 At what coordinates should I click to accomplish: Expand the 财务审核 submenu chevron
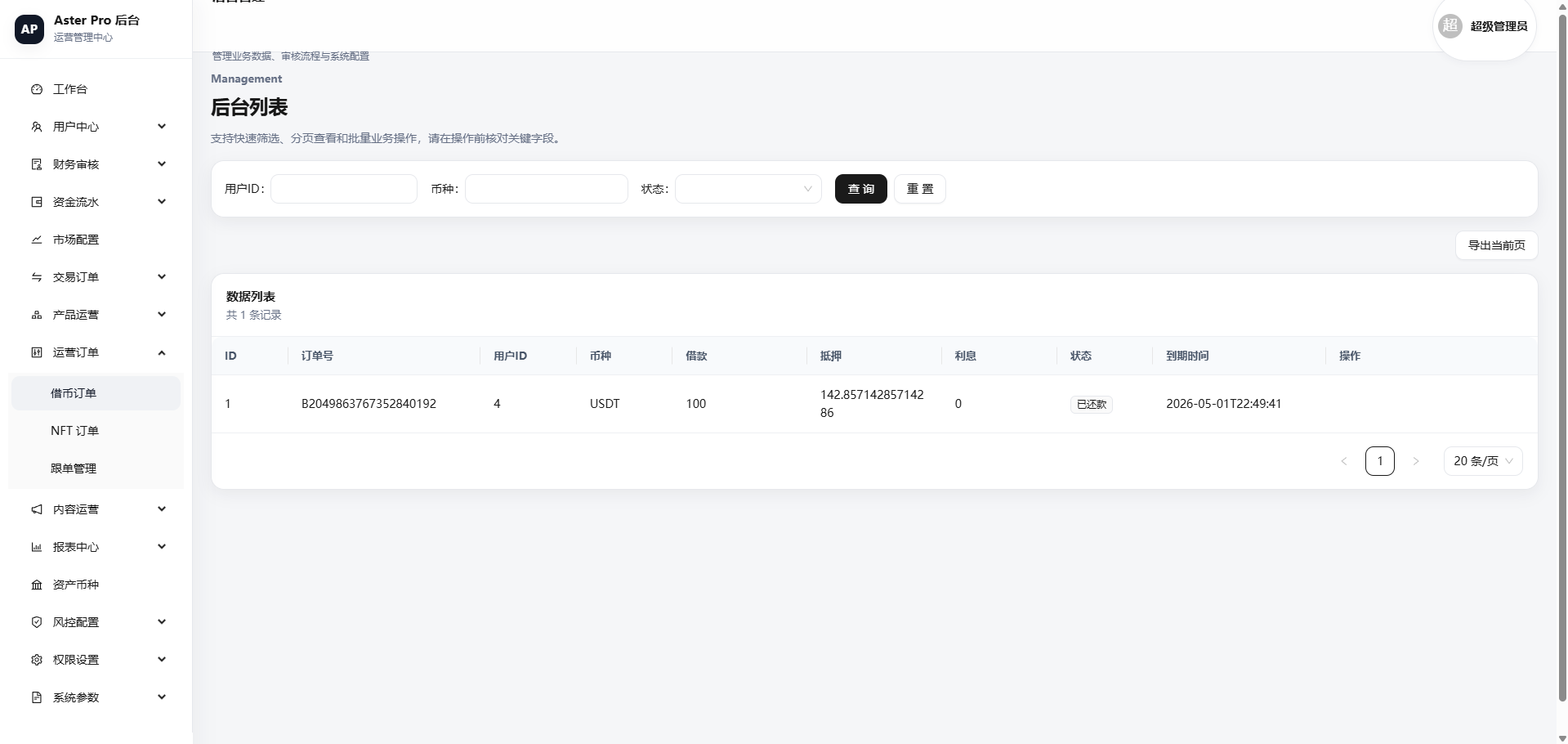pos(162,164)
